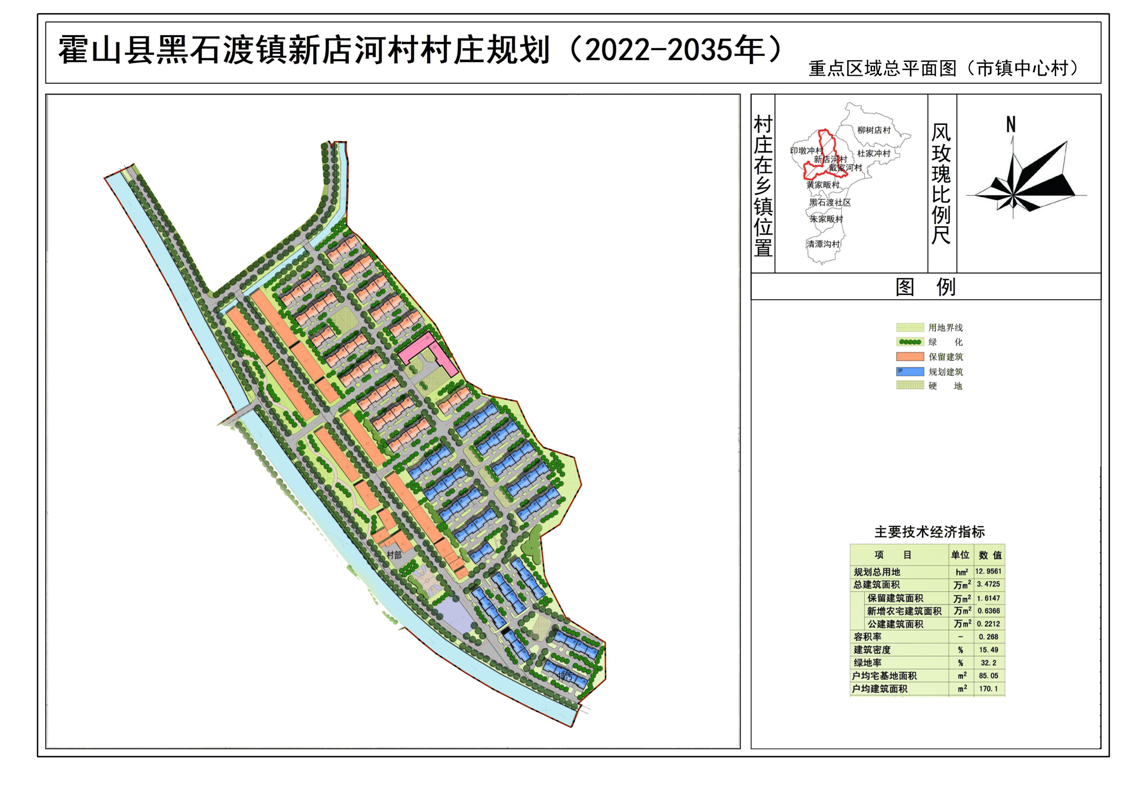Select the blue 规划建筑 legend swatch
1122x793 pixels.
[909, 371]
